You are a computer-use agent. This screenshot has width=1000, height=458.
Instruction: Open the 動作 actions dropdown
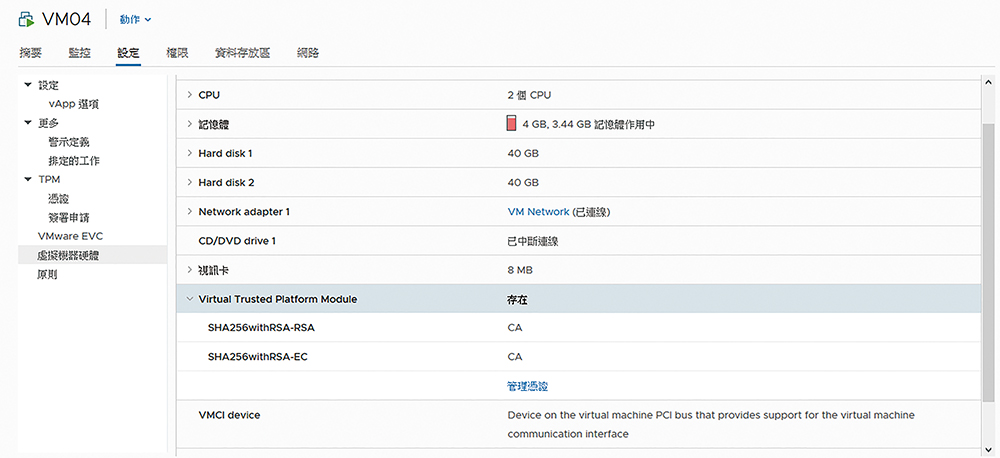pyautogui.click(x=135, y=20)
